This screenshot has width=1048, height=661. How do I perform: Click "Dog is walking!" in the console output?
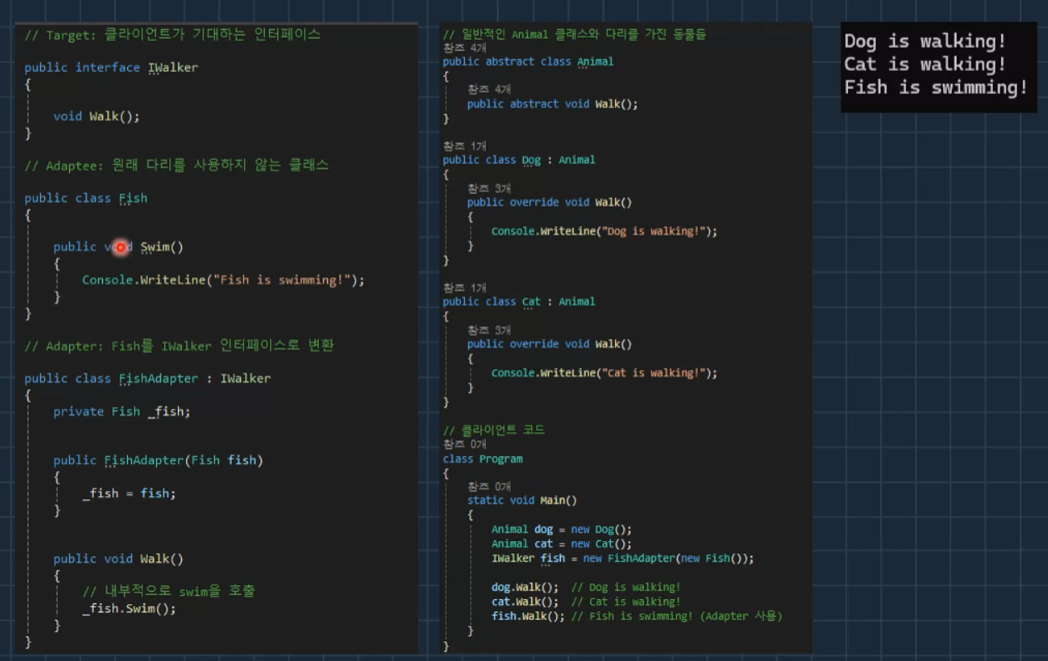click(925, 41)
